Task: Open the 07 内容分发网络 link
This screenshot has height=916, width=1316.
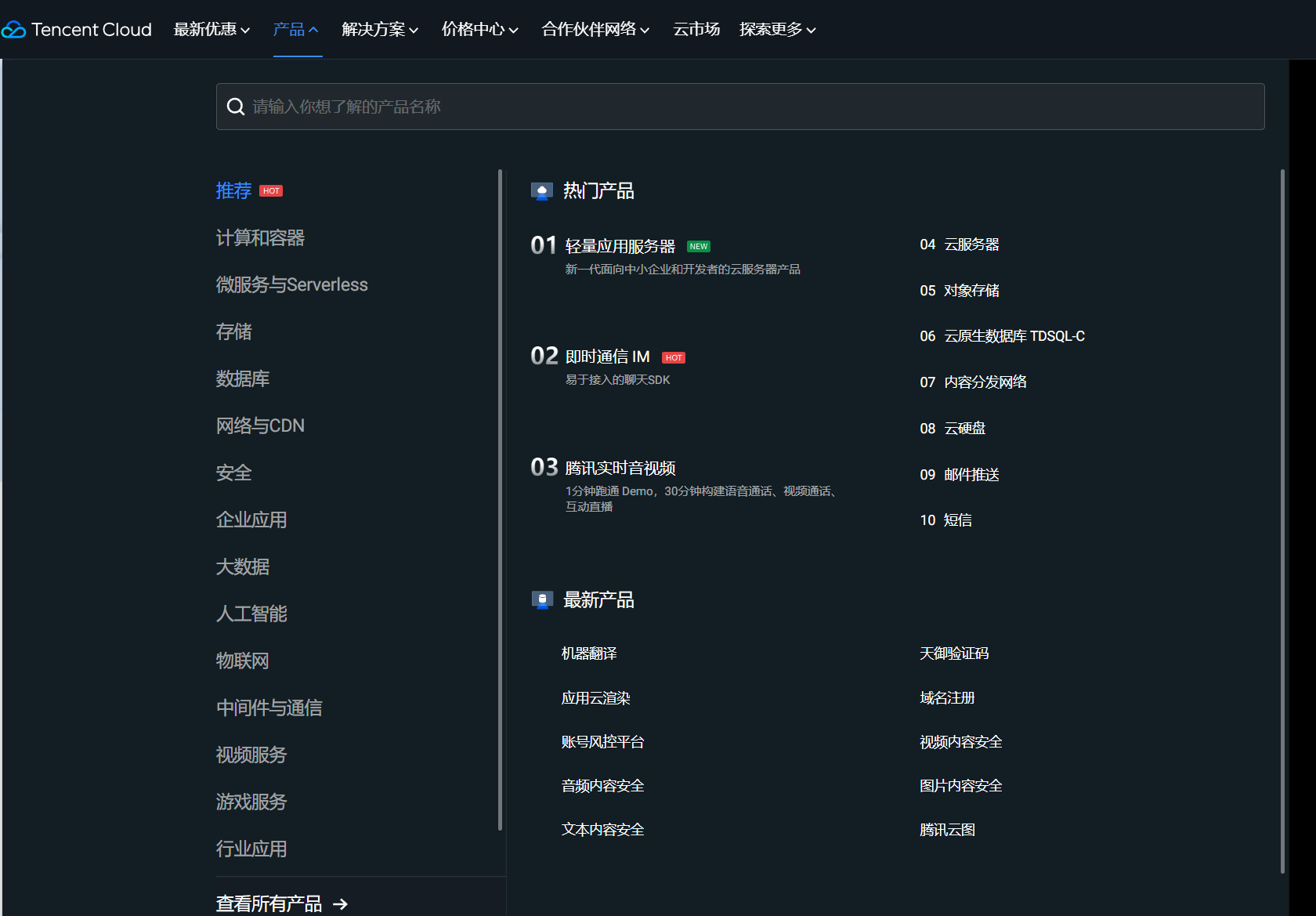Action: pyautogui.click(x=974, y=382)
